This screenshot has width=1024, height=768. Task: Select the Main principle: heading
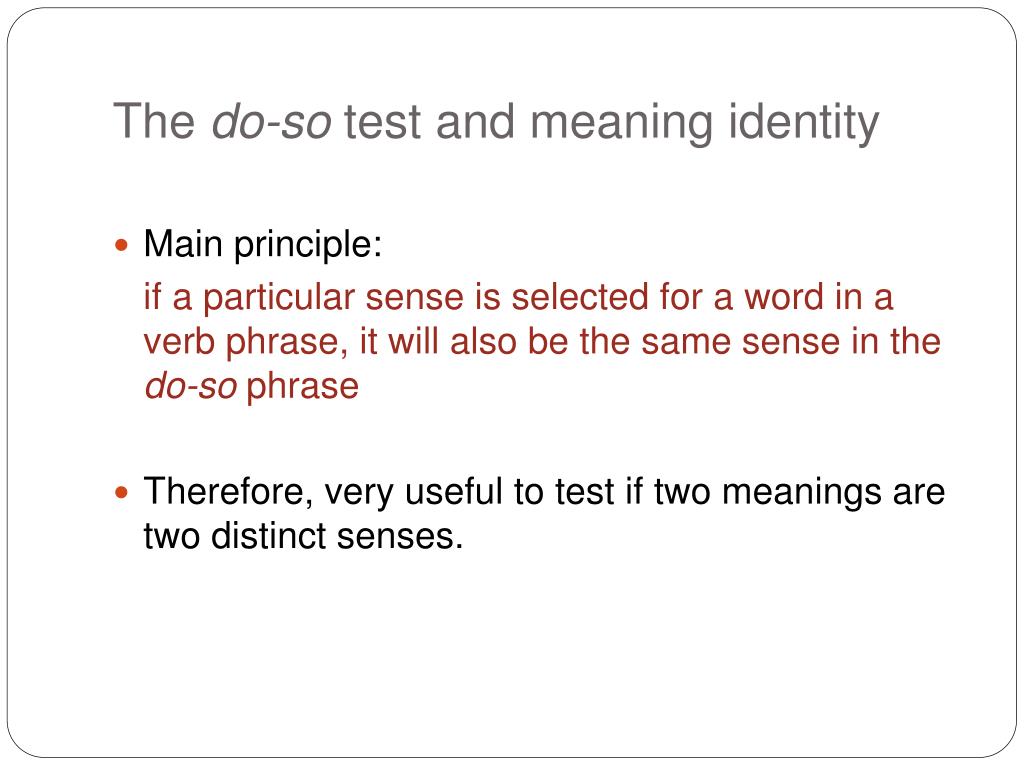pos(263,246)
